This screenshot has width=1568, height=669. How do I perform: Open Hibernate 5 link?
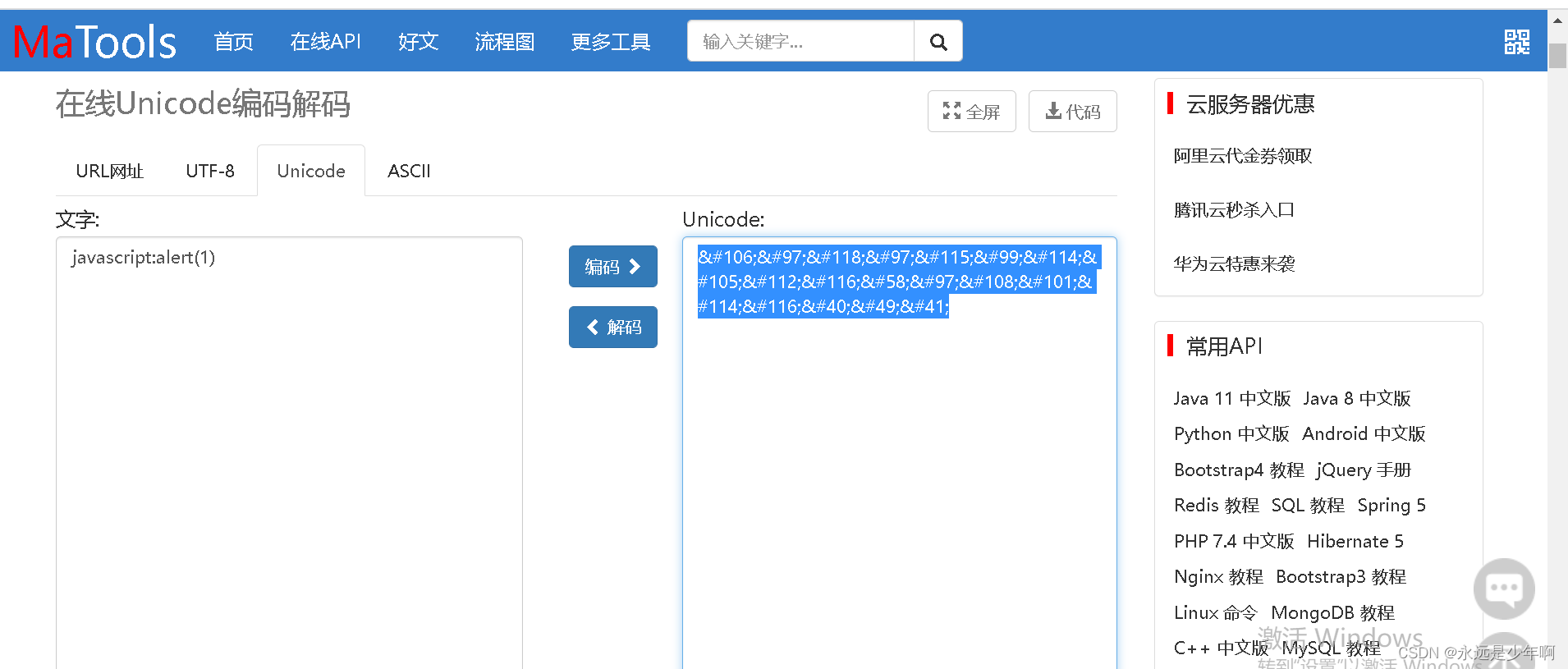1355,541
